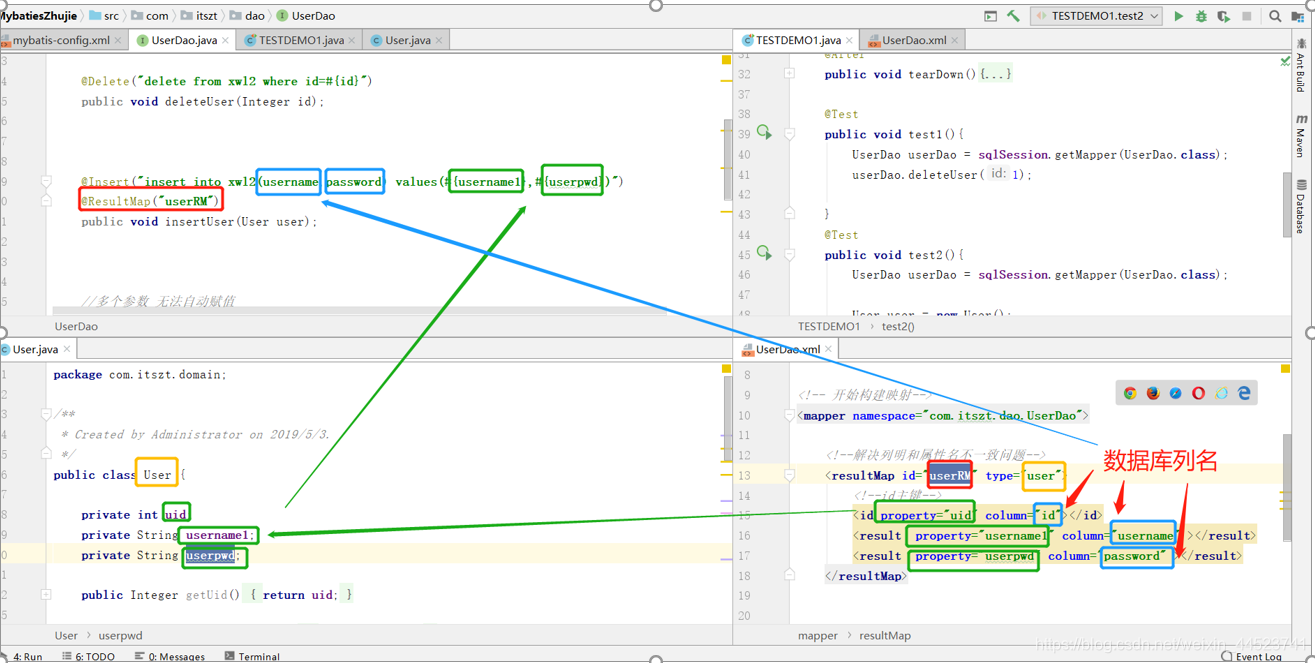Collapse the resultMap tag fold marker
The height and width of the screenshot is (663, 1315).
click(x=789, y=476)
